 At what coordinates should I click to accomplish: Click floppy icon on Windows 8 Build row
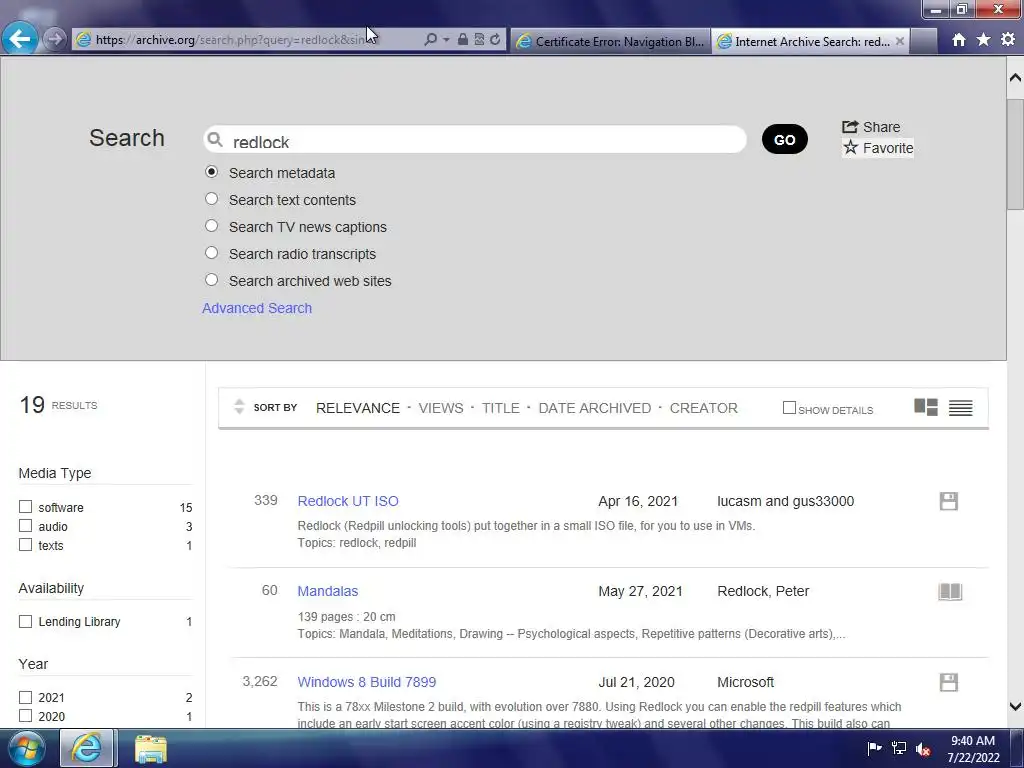949,682
